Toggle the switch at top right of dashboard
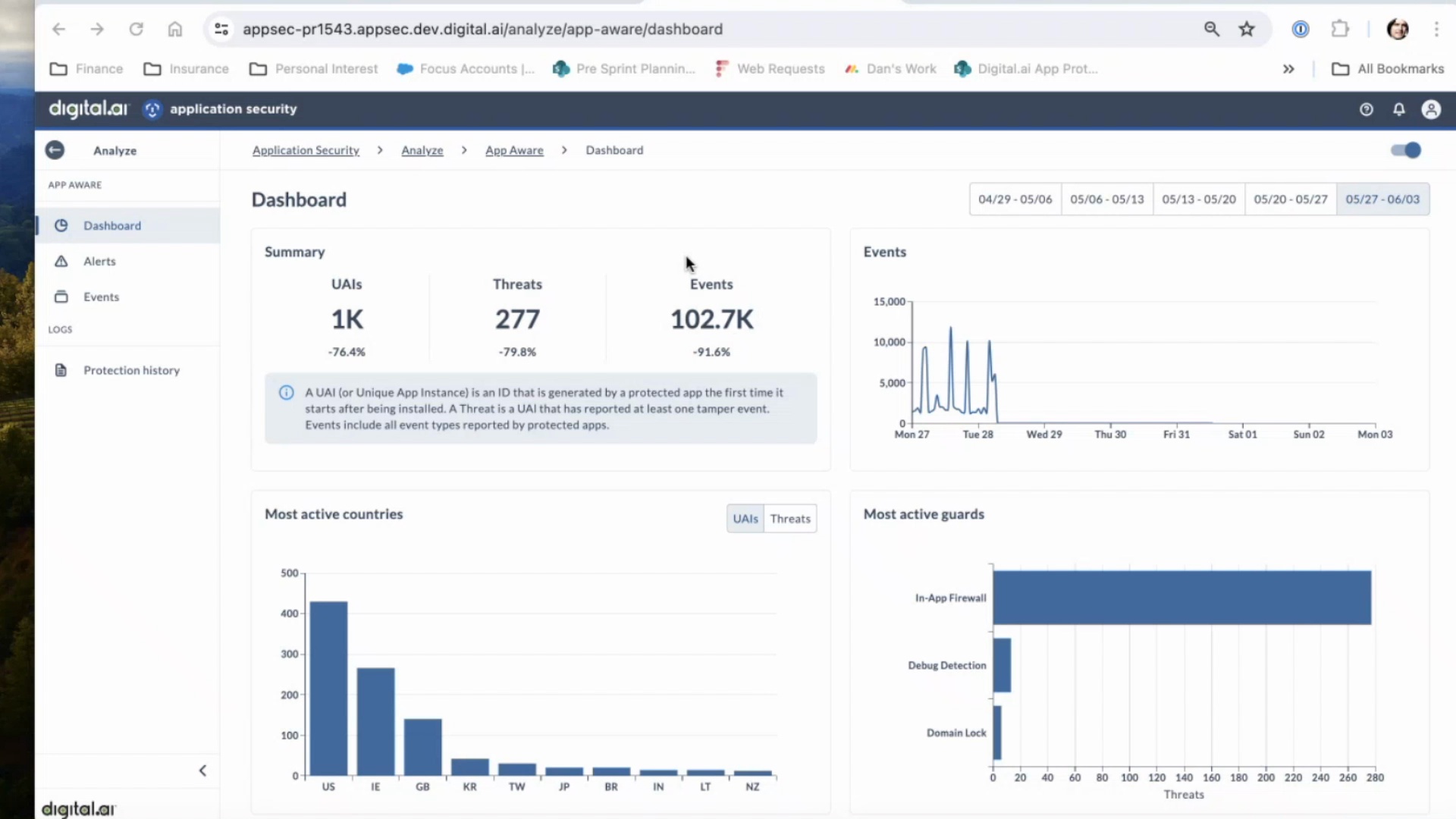Viewport: 1456px width, 819px height. click(1405, 150)
